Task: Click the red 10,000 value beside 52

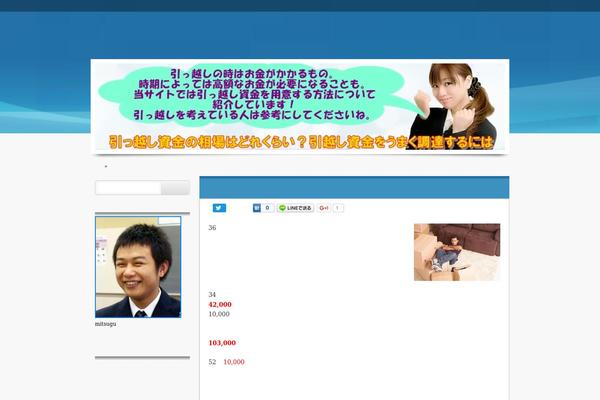Action: (x=234, y=362)
